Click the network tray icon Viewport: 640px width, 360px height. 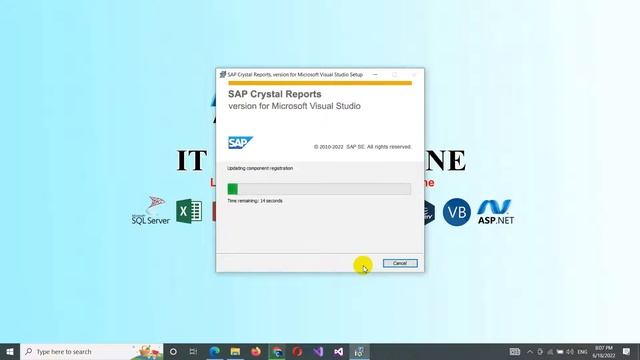coord(550,351)
